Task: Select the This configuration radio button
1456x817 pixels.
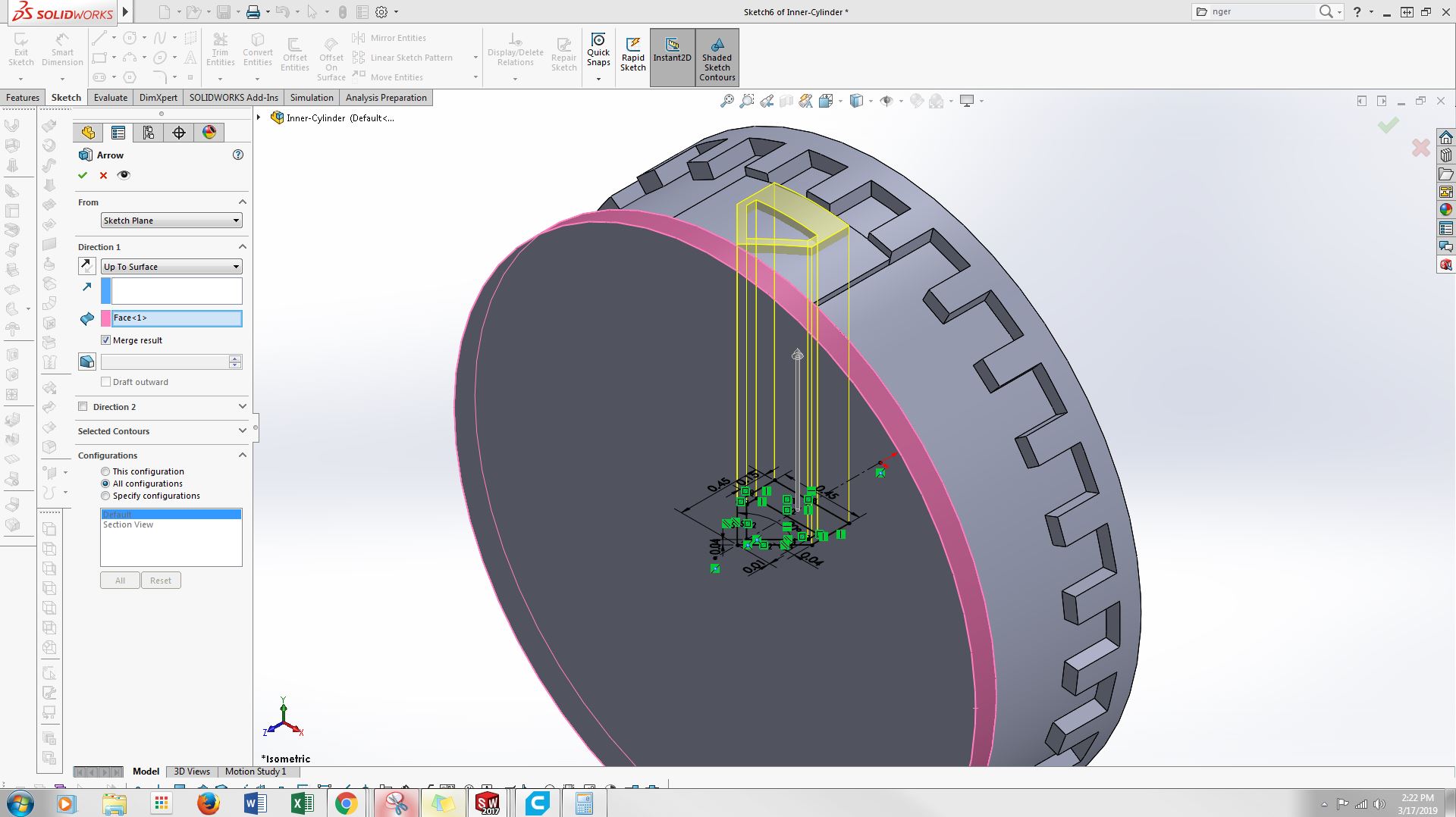Action: [105, 471]
